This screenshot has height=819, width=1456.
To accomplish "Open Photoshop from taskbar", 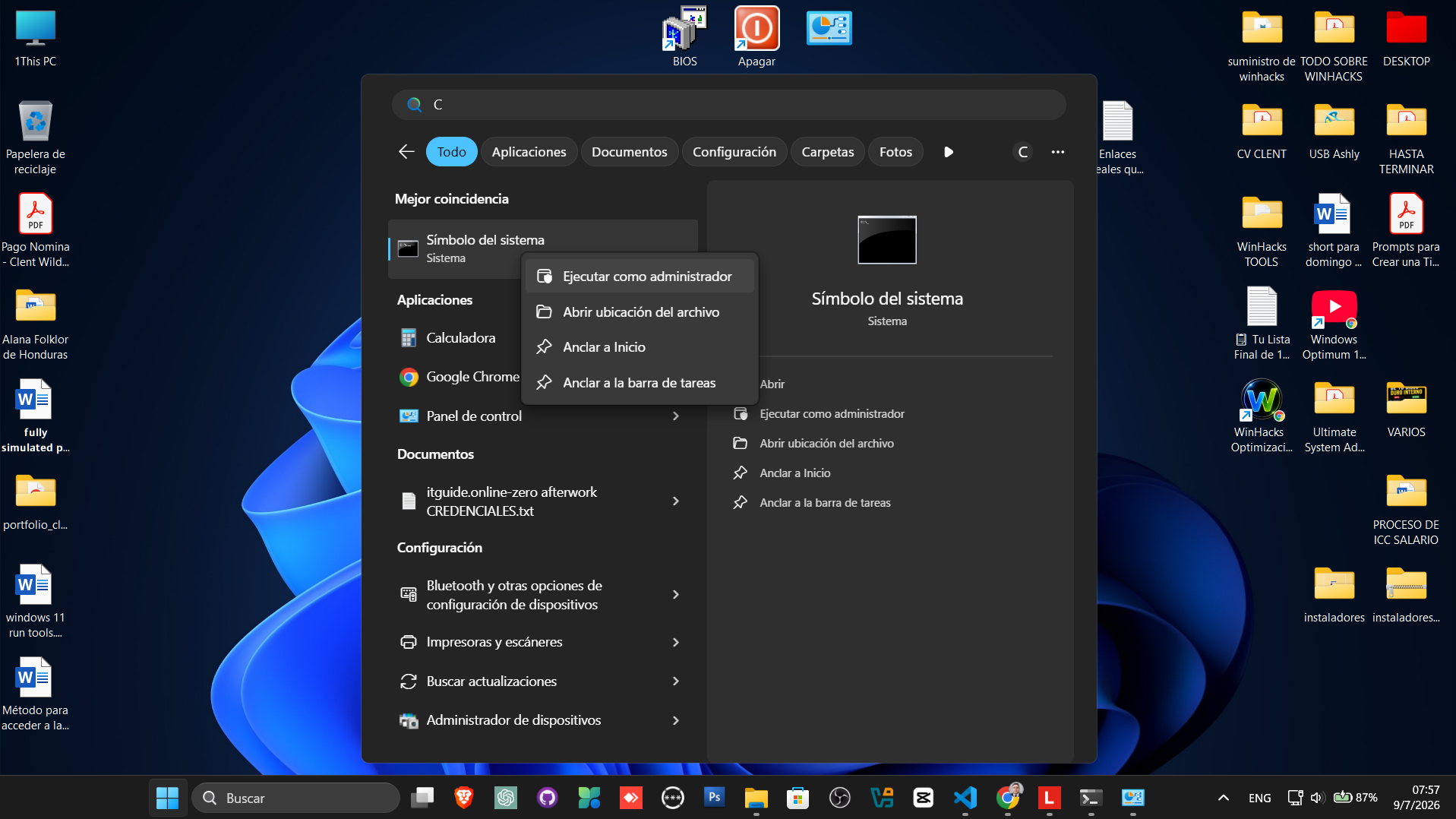I will coord(714,798).
